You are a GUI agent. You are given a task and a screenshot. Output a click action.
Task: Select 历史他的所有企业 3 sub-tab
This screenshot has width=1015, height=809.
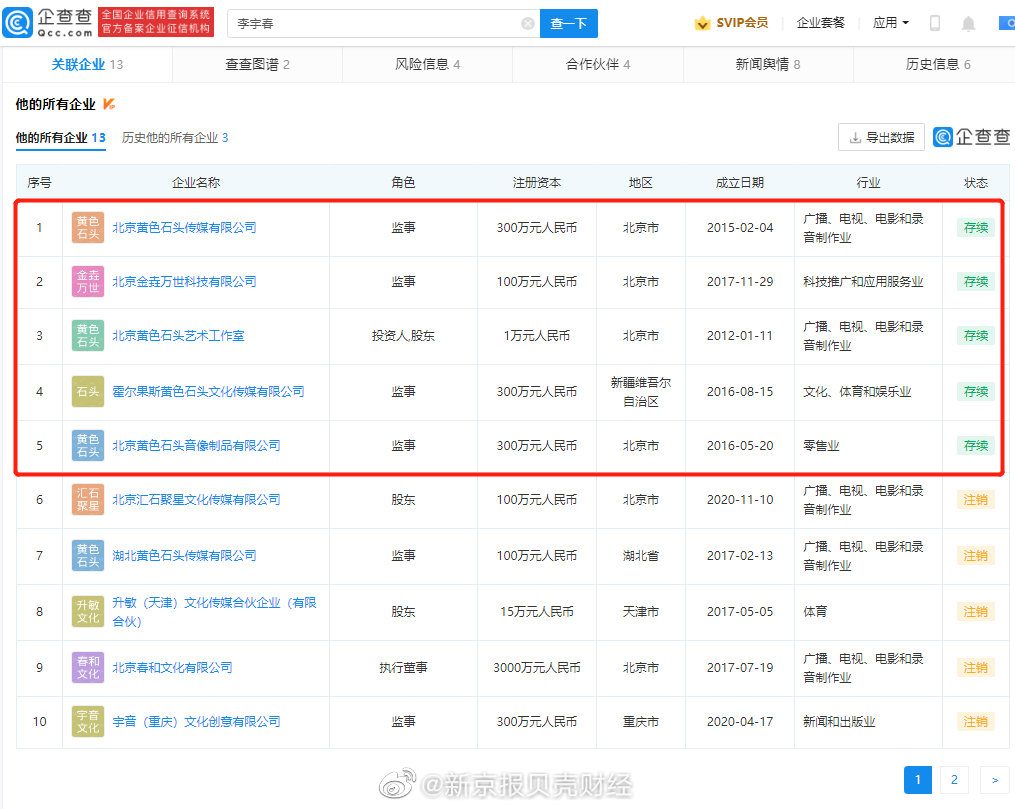tap(175, 138)
